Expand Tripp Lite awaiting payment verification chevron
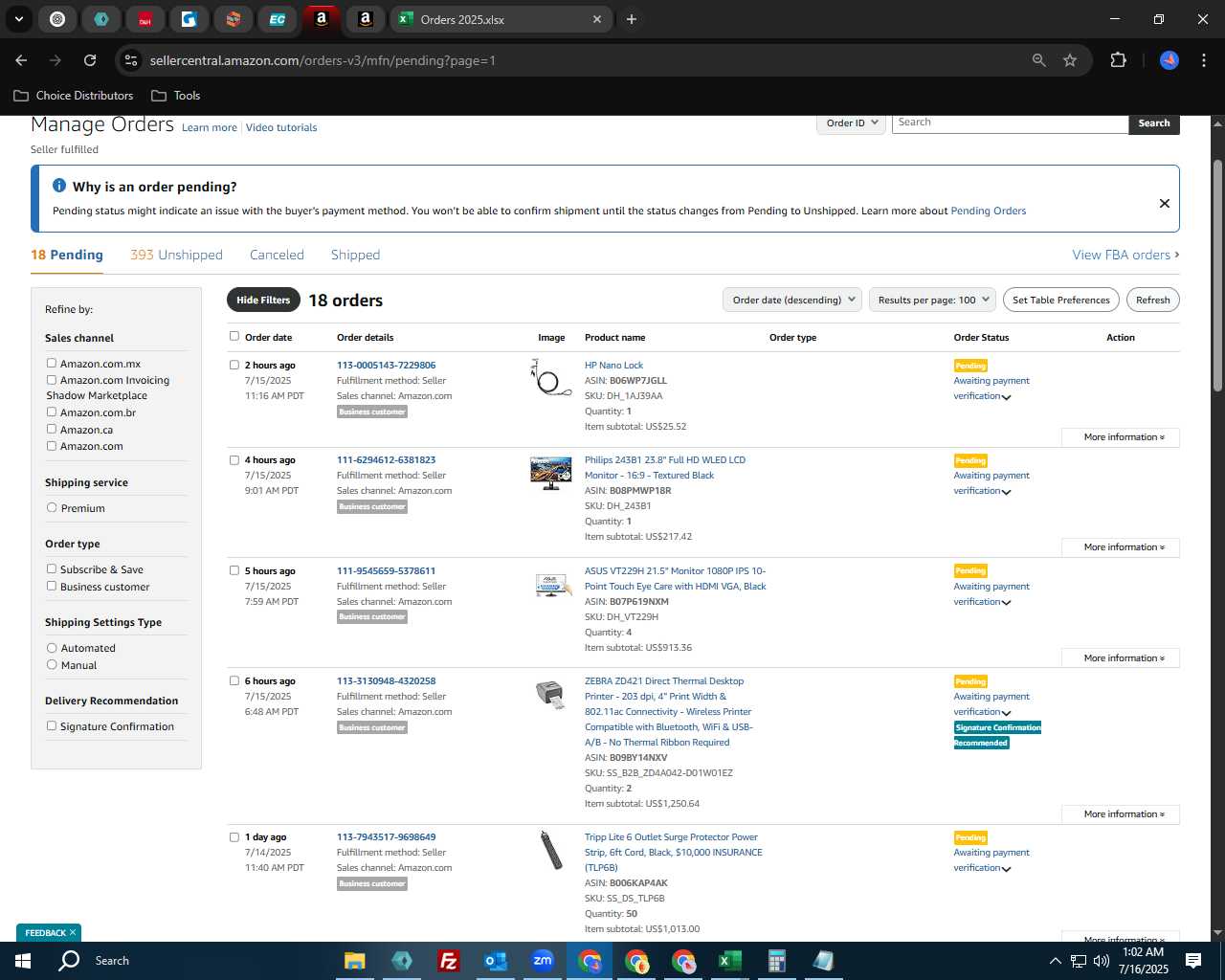Screen dimensions: 1225x980 [x=1006, y=869]
